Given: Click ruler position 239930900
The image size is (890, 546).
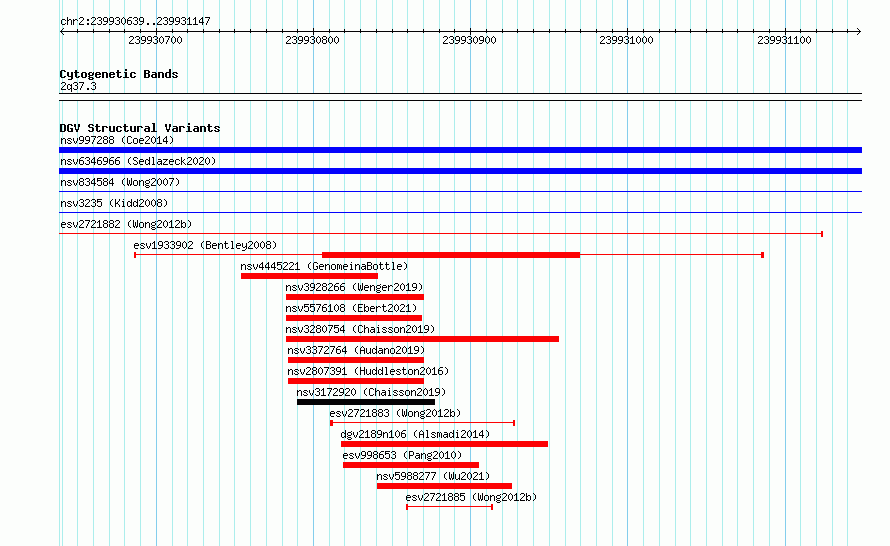Looking at the screenshot, I should (469, 40).
